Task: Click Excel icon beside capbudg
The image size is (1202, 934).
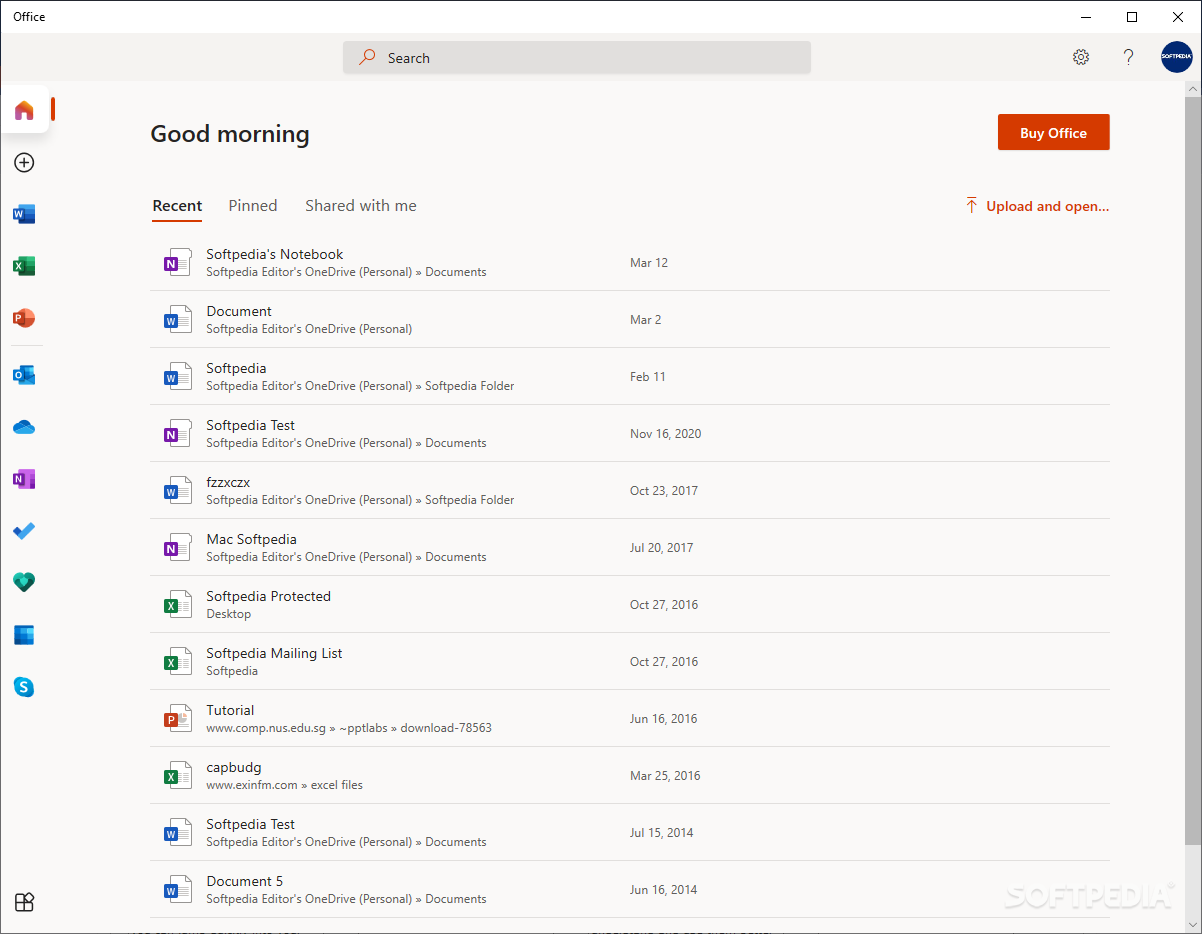Action: tap(177, 776)
